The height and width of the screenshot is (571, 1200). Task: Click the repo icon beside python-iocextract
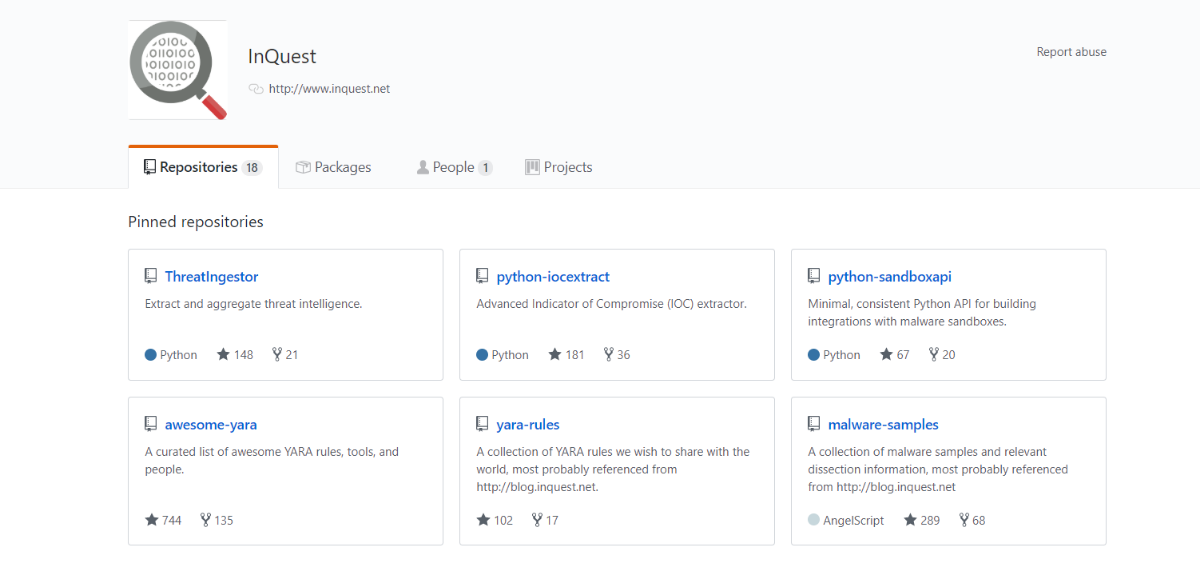click(482, 277)
